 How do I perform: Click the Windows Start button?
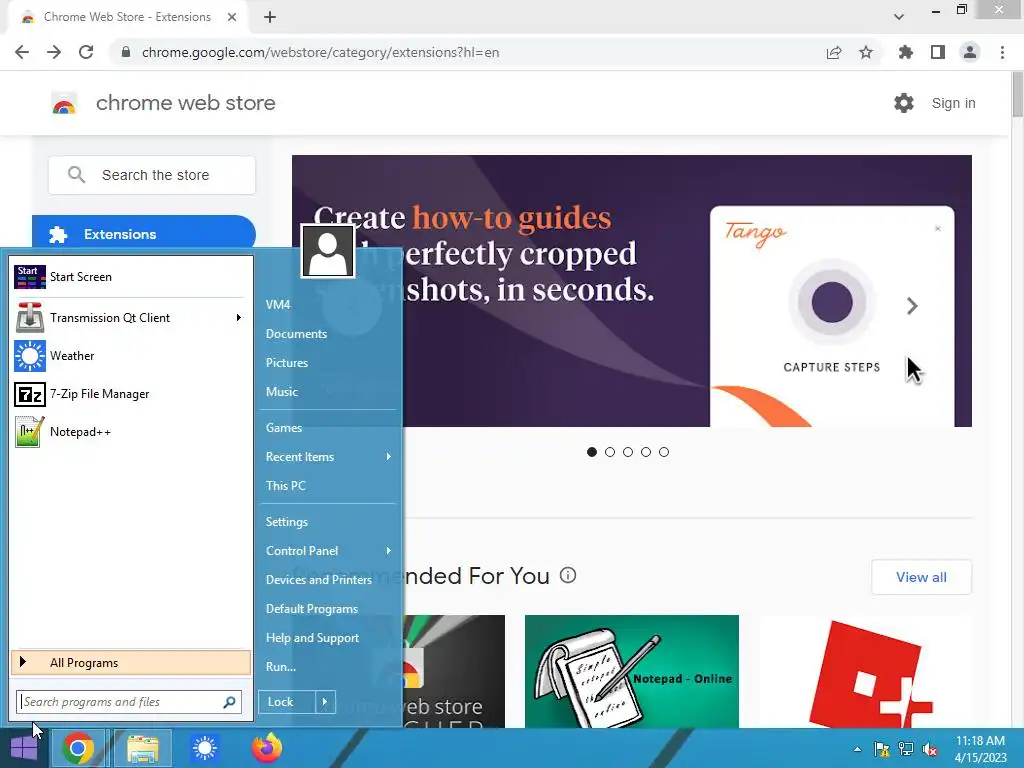(x=24, y=748)
